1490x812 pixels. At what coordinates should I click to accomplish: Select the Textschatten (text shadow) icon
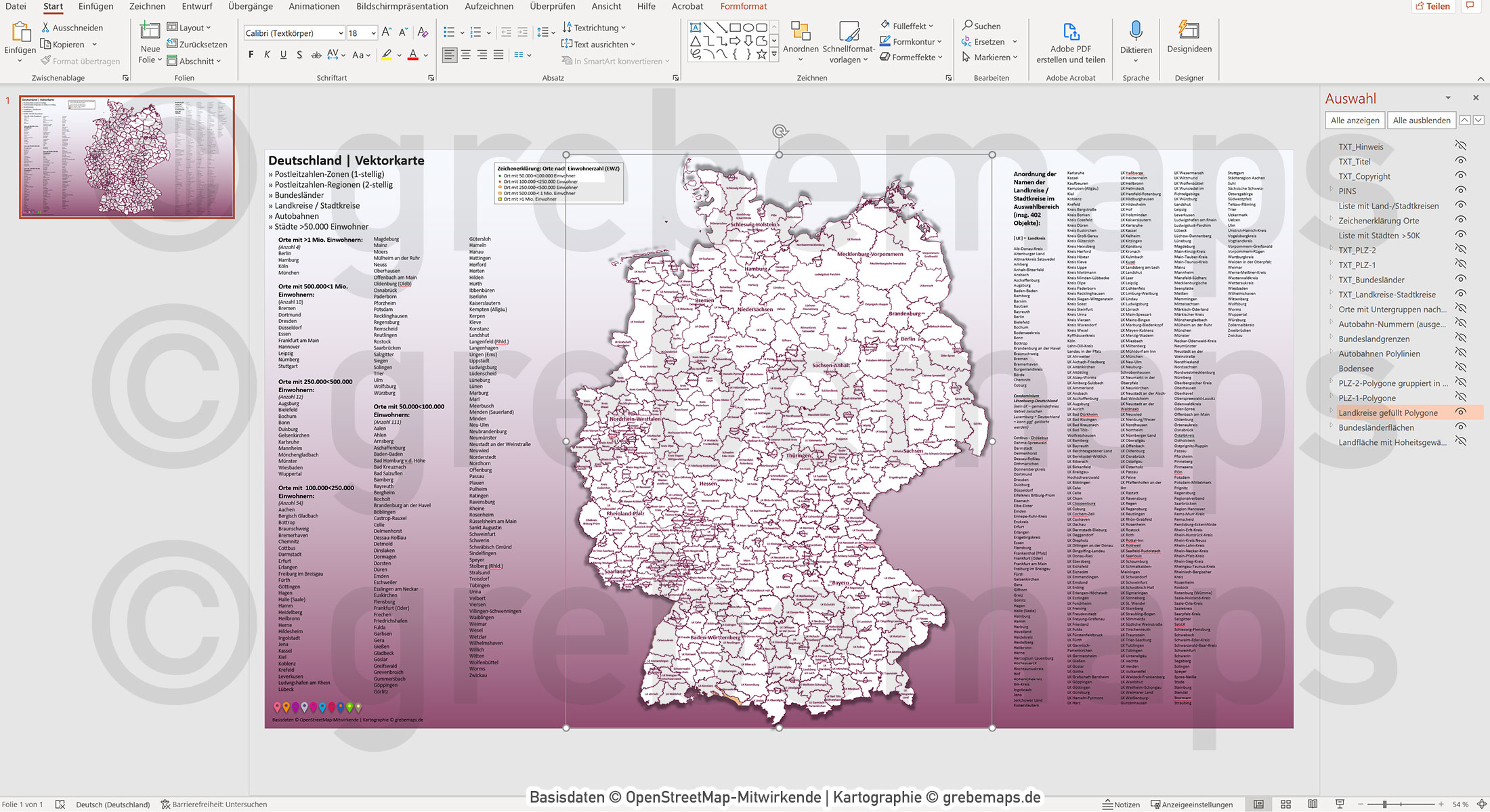[299, 55]
